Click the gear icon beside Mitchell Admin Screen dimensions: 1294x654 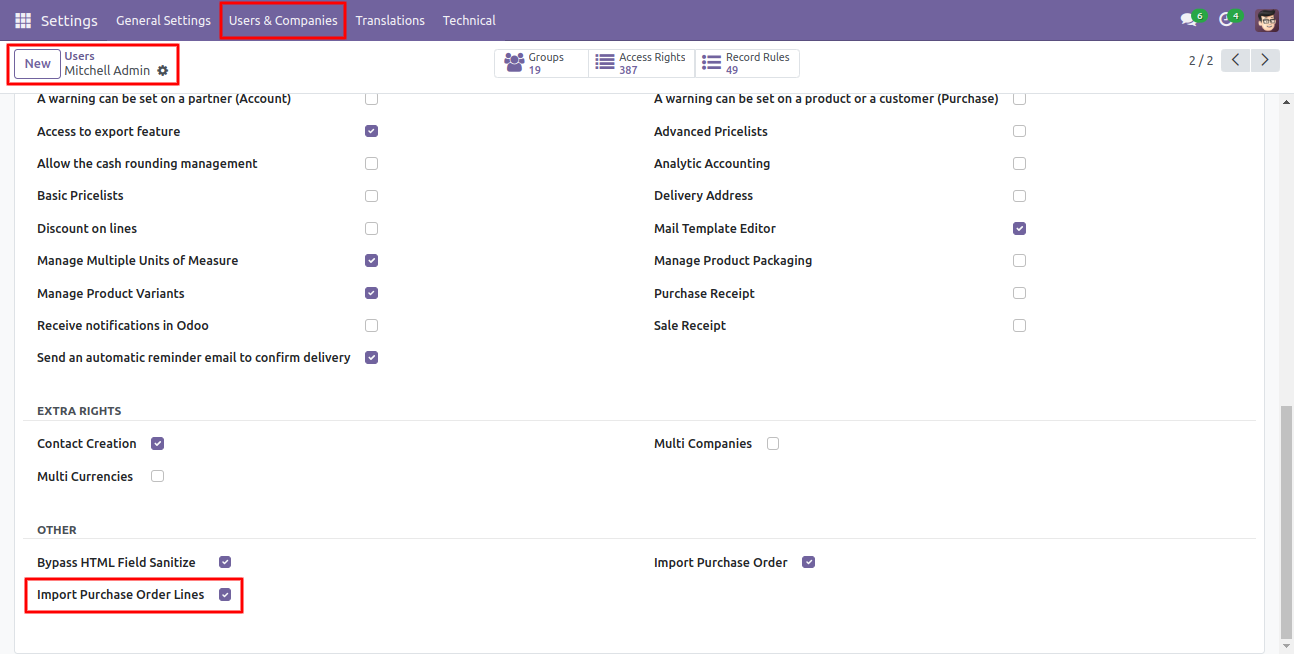tap(163, 71)
